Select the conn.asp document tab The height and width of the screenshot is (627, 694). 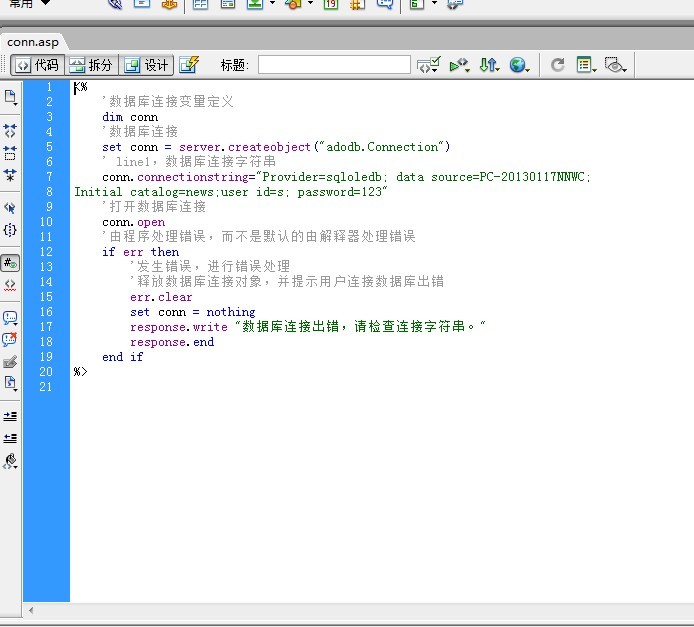33,42
